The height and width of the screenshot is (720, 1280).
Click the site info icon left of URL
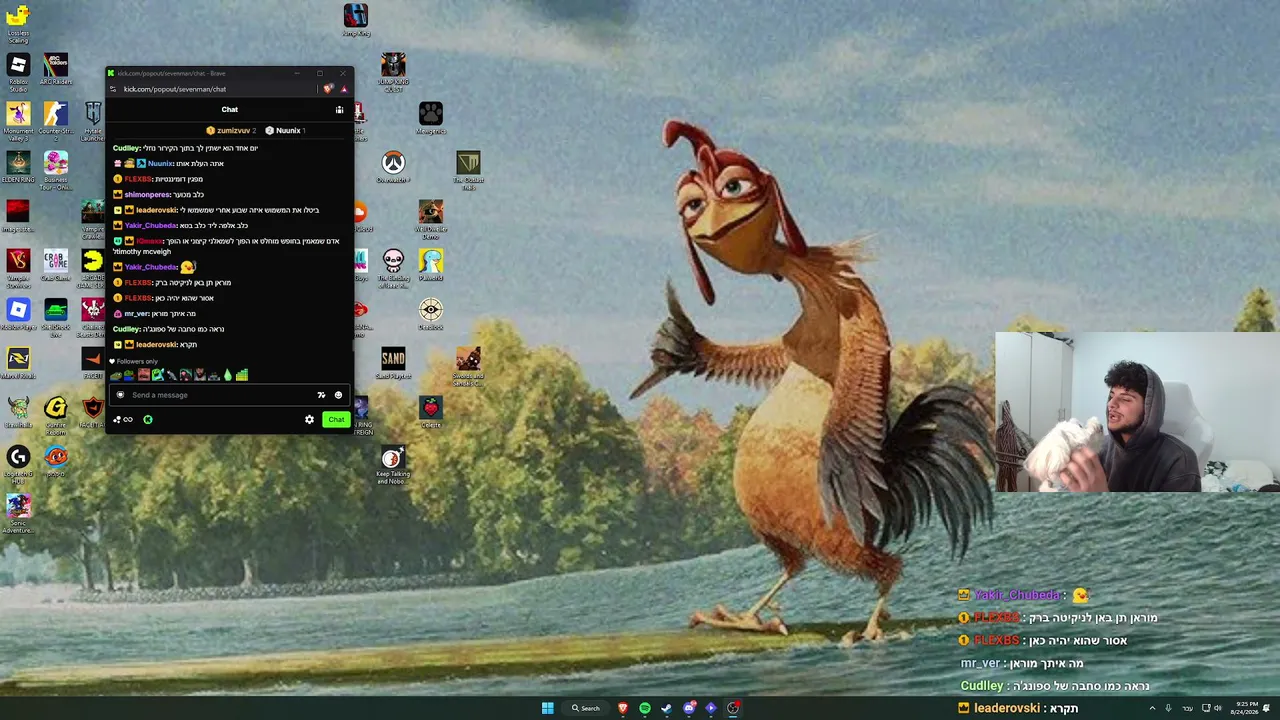(113, 89)
